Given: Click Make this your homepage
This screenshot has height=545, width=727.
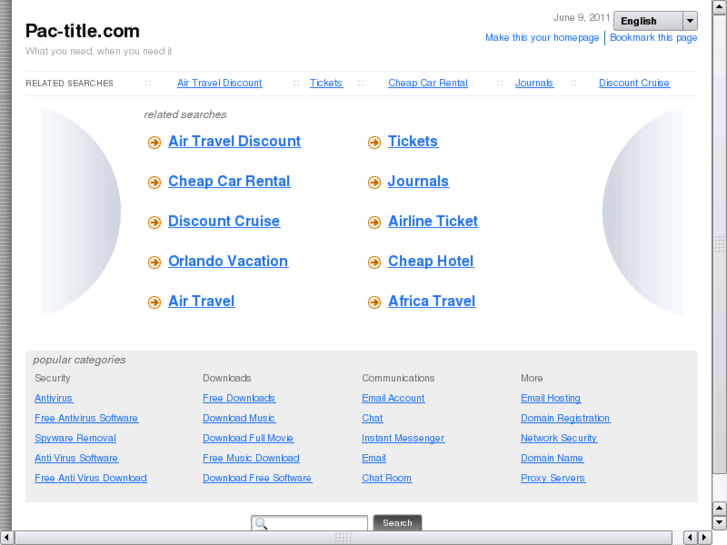Looking at the screenshot, I should [542, 38].
